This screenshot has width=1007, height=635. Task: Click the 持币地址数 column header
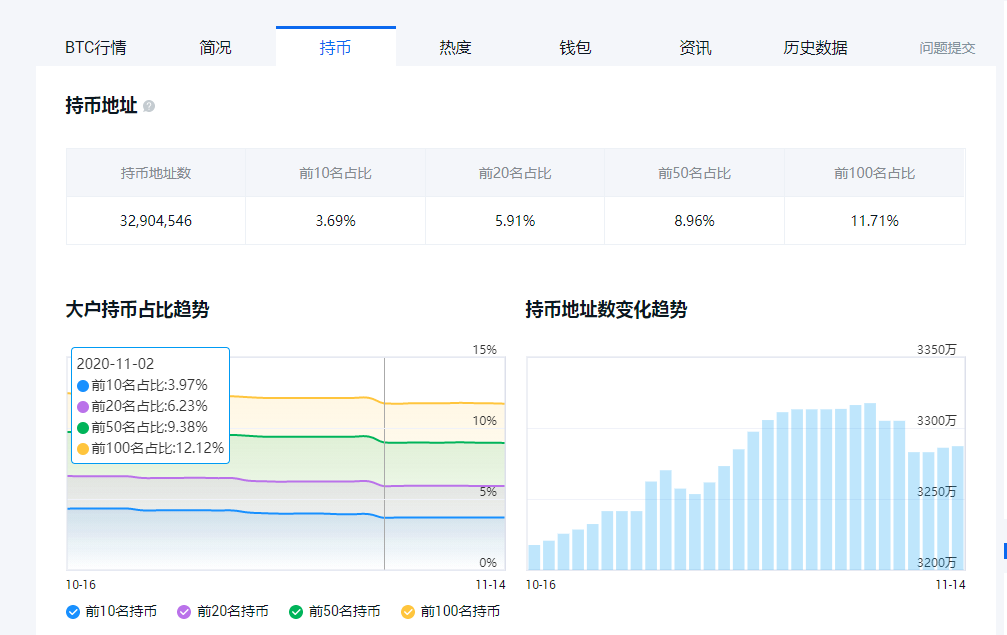[x=156, y=173]
